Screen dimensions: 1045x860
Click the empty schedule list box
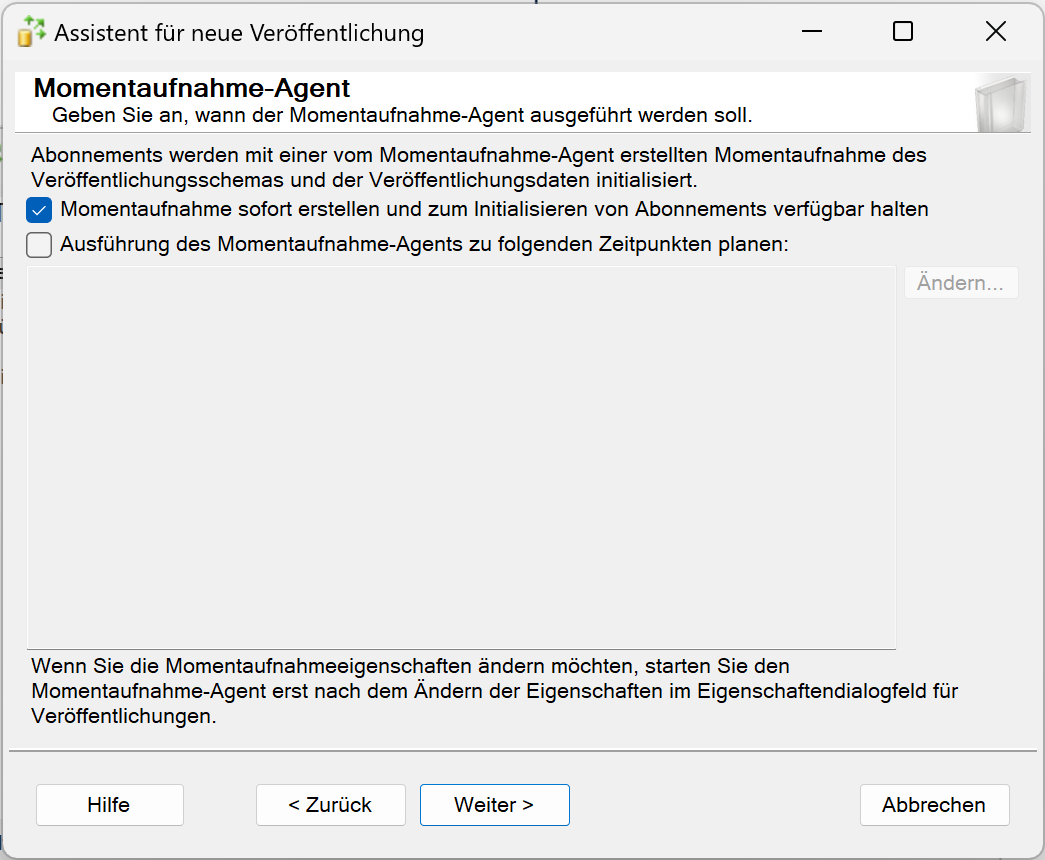coord(461,457)
